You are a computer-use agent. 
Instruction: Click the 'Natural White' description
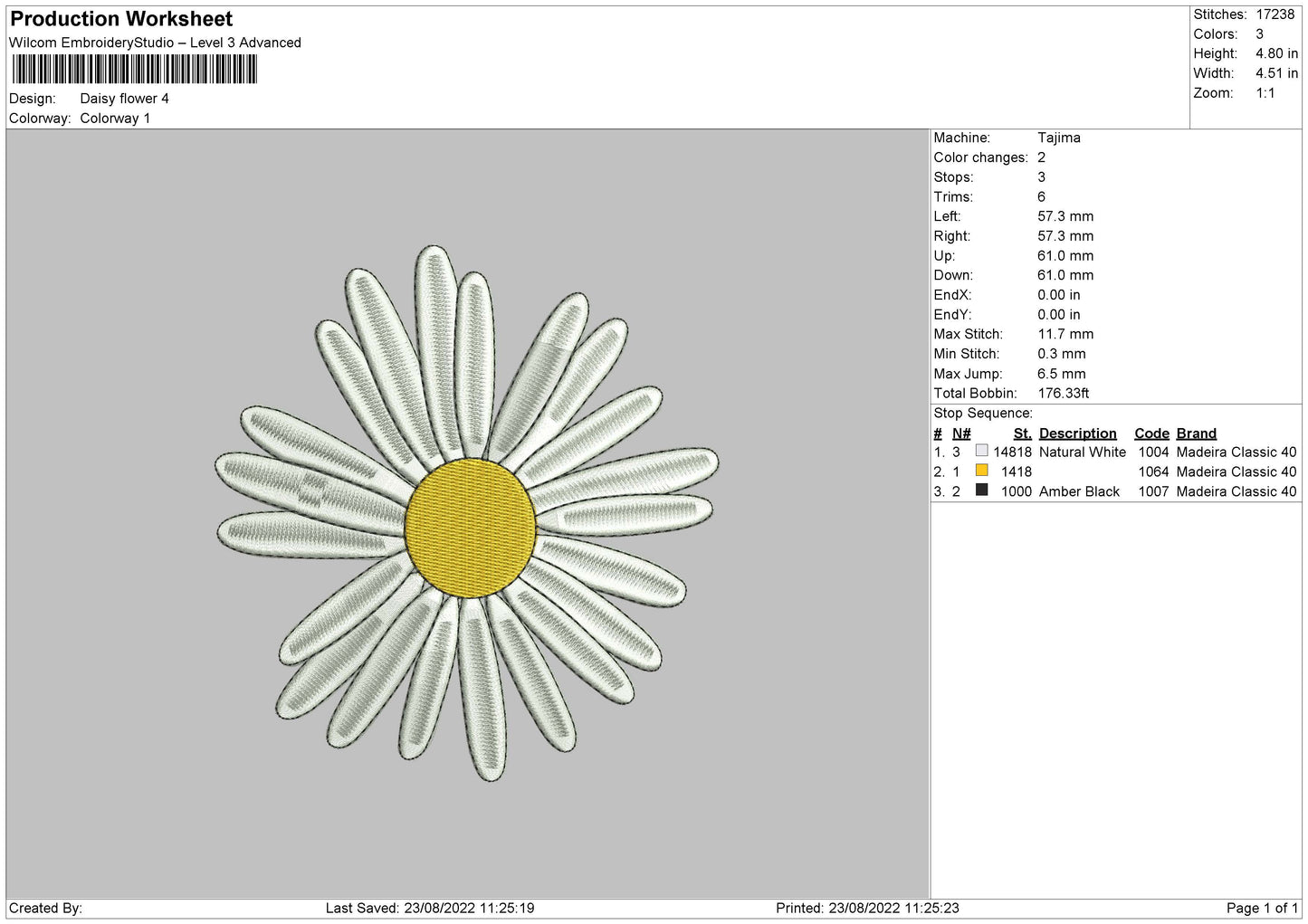(1083, 452)
